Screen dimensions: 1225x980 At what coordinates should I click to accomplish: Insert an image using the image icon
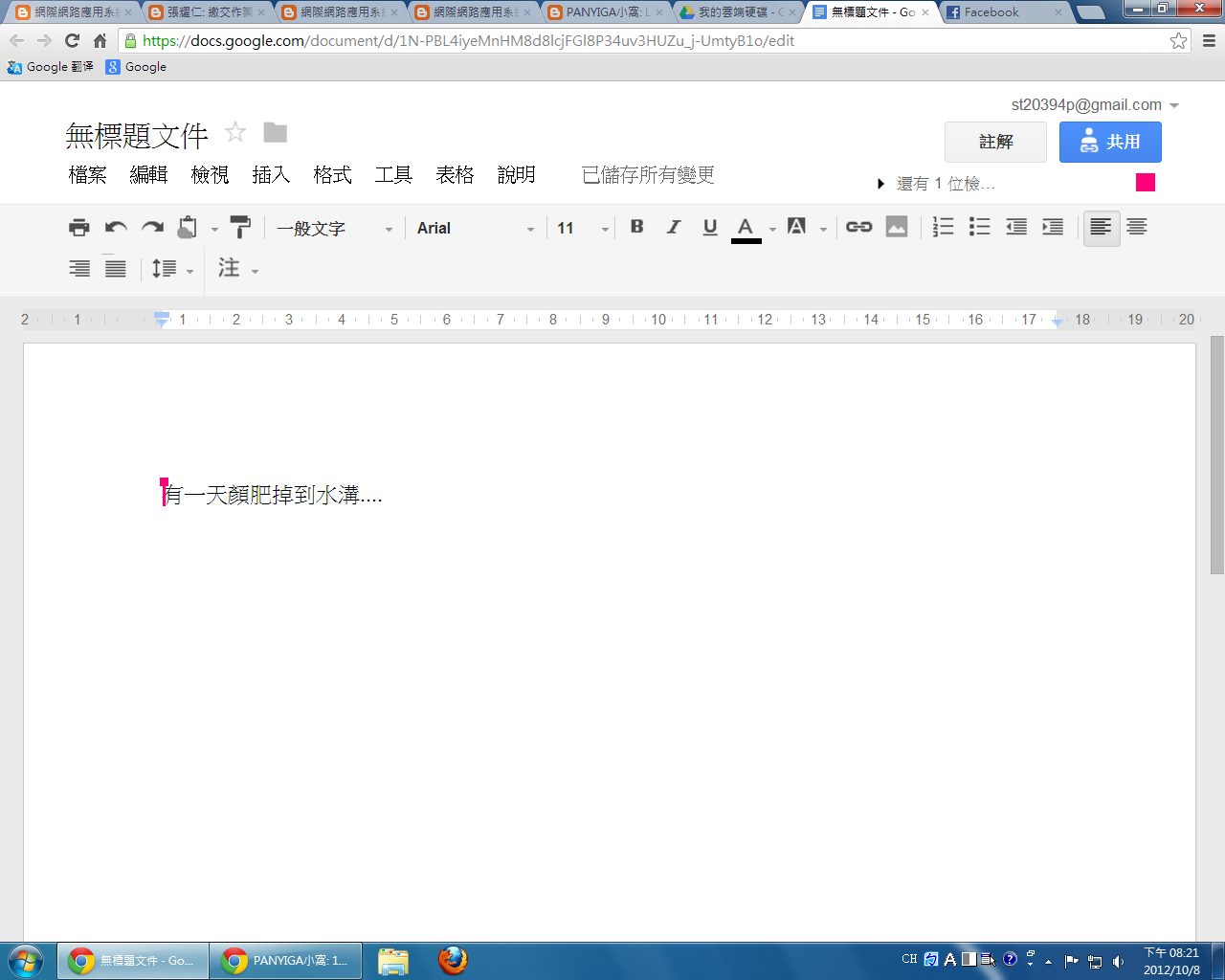(x=896, y=228)
